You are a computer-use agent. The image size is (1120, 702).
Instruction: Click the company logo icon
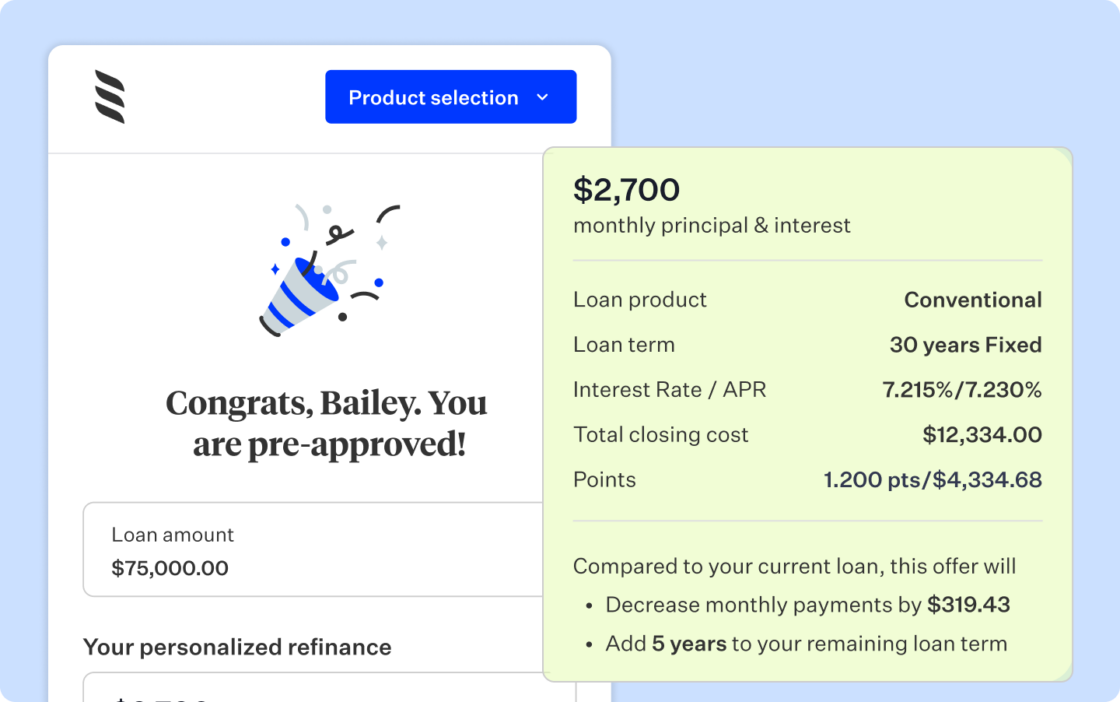[x=110, y=97]
